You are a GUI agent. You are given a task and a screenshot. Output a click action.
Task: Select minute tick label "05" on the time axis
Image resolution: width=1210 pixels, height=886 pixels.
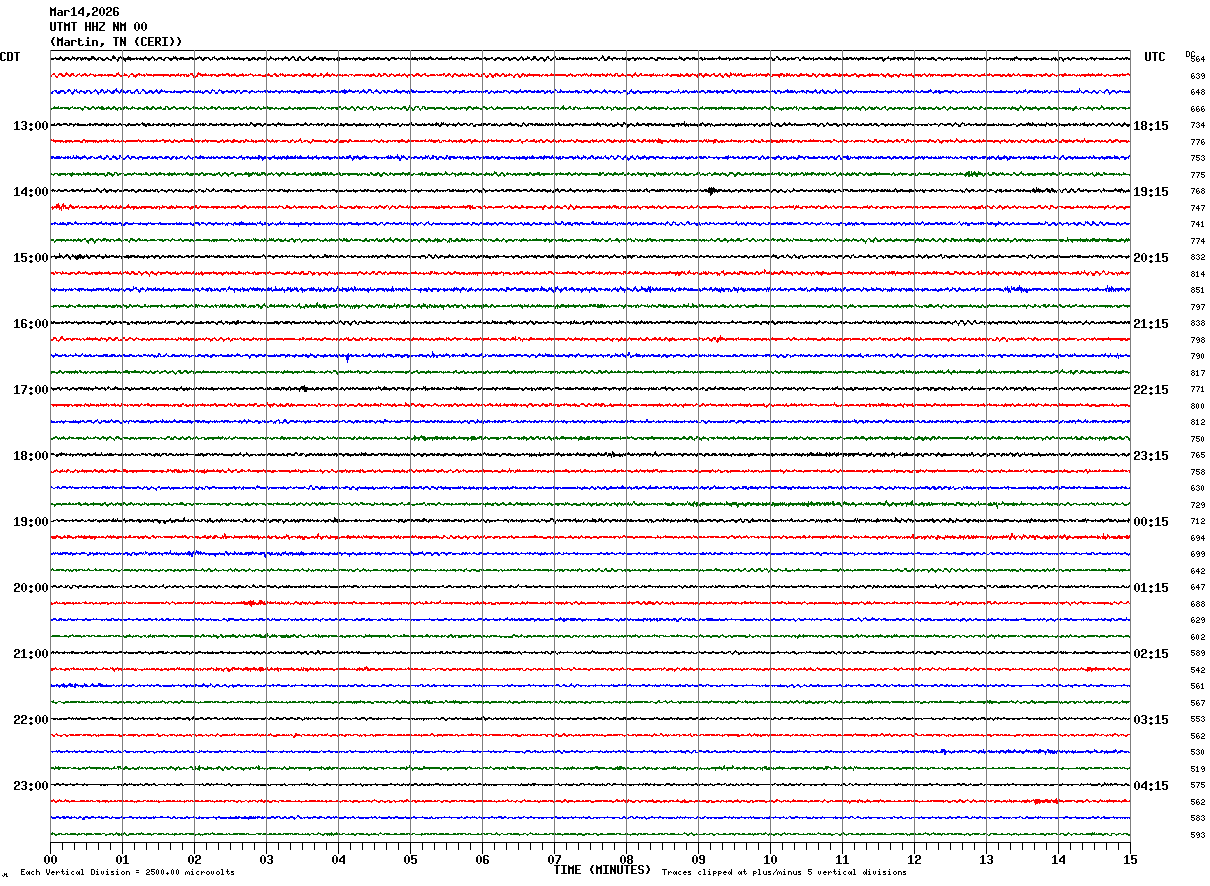click(x=410, y=860)
